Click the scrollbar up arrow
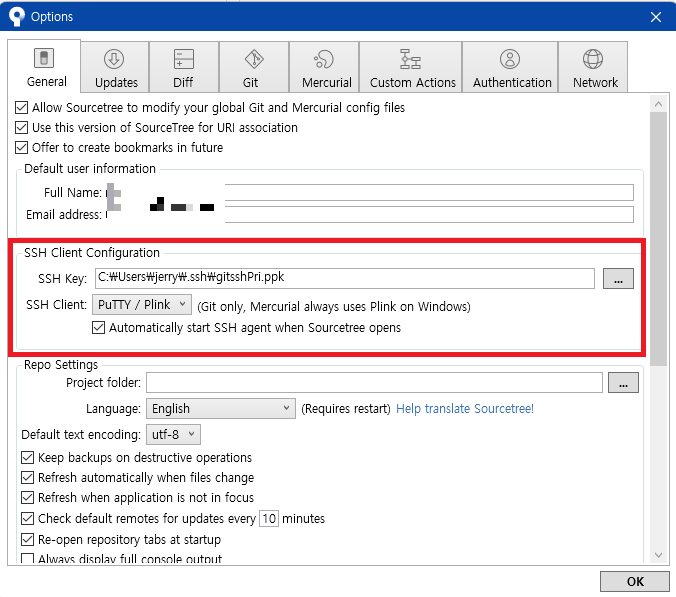 (658, 104)
